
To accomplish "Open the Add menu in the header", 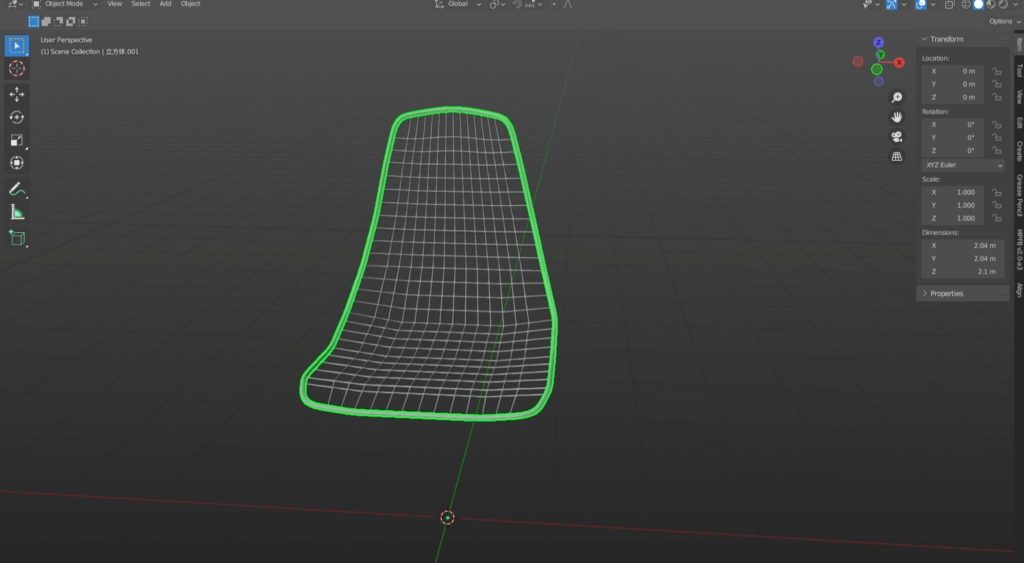I will pyautogui.click(x=165, y=4).
